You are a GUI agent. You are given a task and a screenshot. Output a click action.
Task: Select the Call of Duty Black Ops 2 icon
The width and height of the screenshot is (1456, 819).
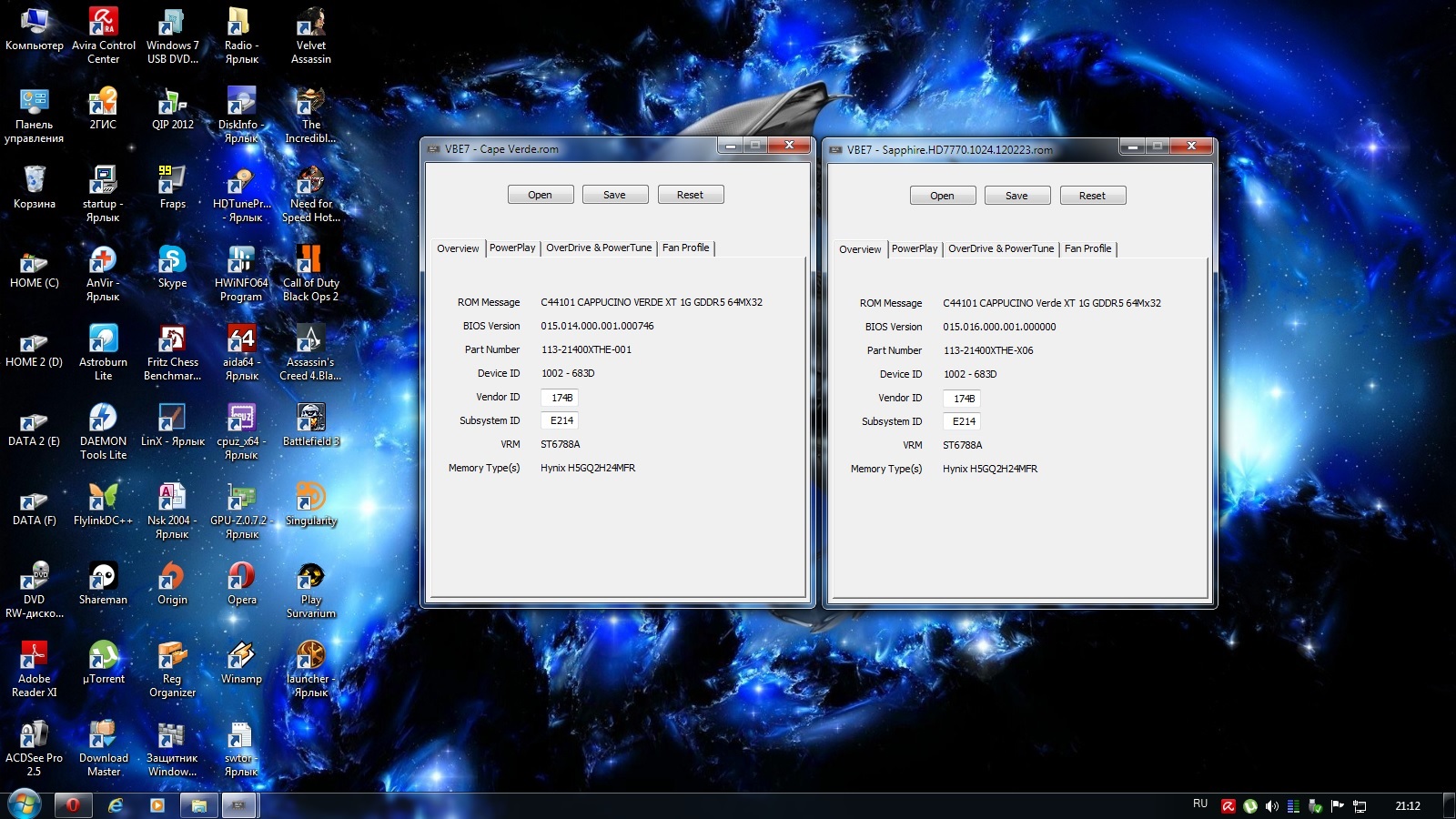311,273
